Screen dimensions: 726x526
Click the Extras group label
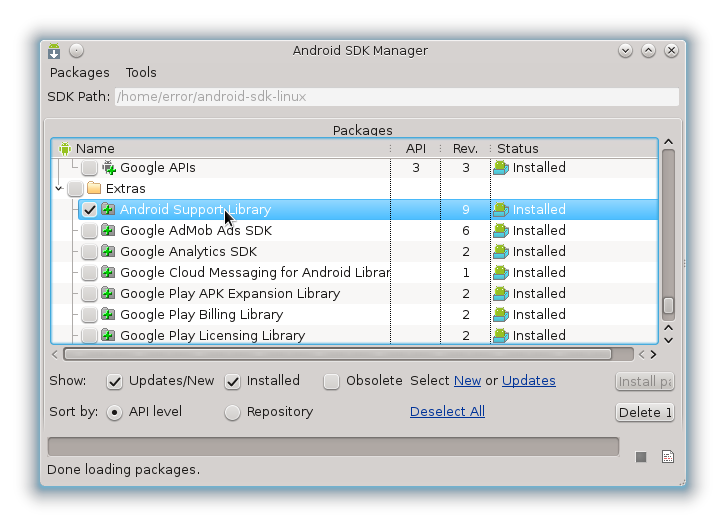tap(125, 188)
